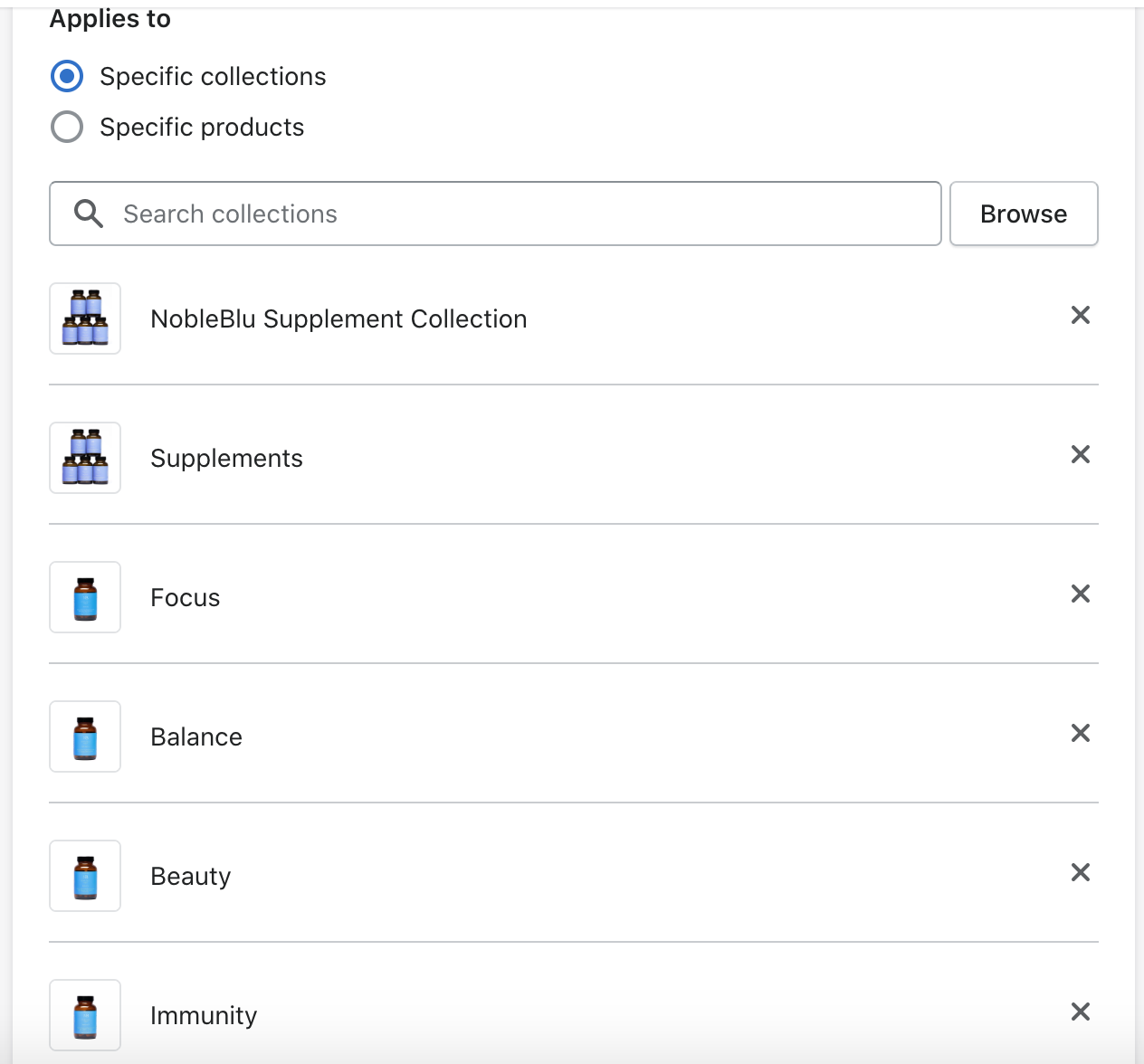
Task: Click the Focus bottle thumbnail
Action: (85, 597)
